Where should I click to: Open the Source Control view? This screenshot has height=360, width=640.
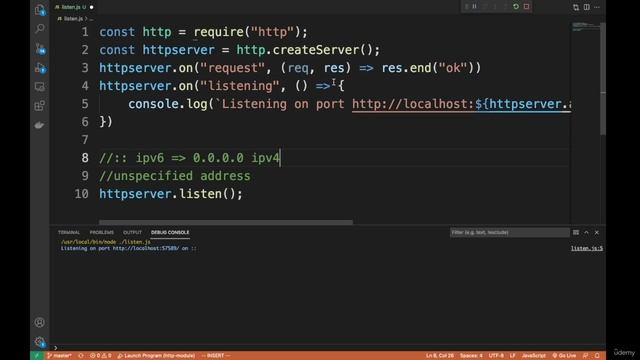(40, 49)
